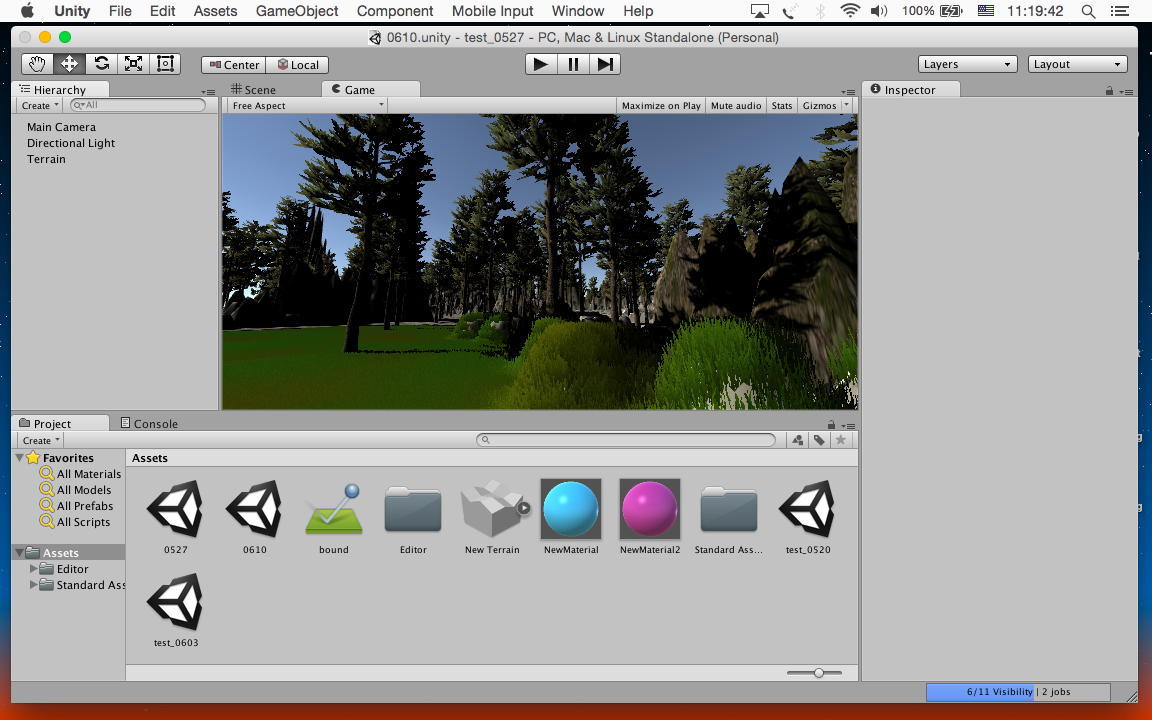The image size is (1152, 720).
Task: Click the Pause button
Action: (573, 64)
